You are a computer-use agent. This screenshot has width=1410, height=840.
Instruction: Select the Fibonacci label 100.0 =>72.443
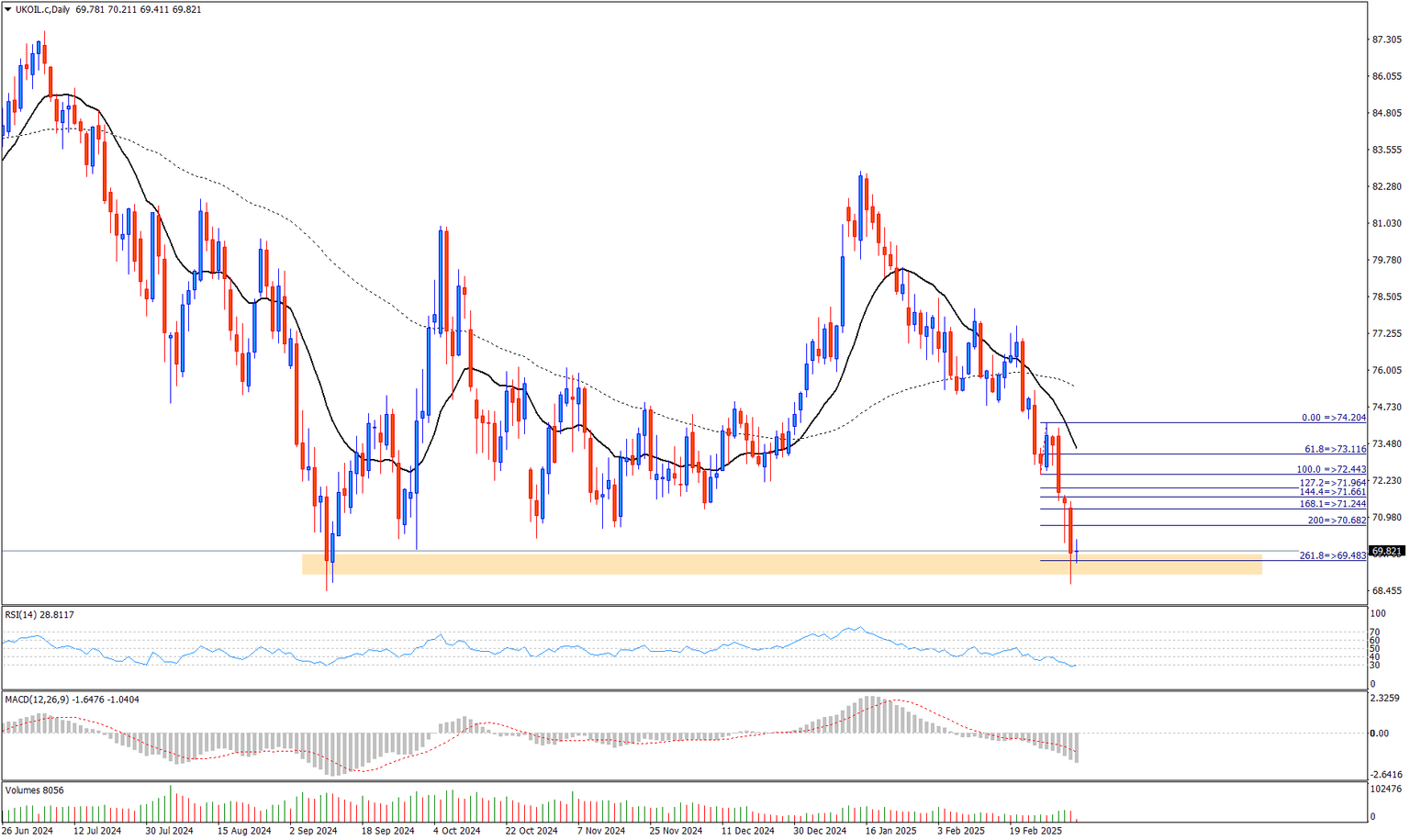pyautogui.click(x=1331, y=469)
